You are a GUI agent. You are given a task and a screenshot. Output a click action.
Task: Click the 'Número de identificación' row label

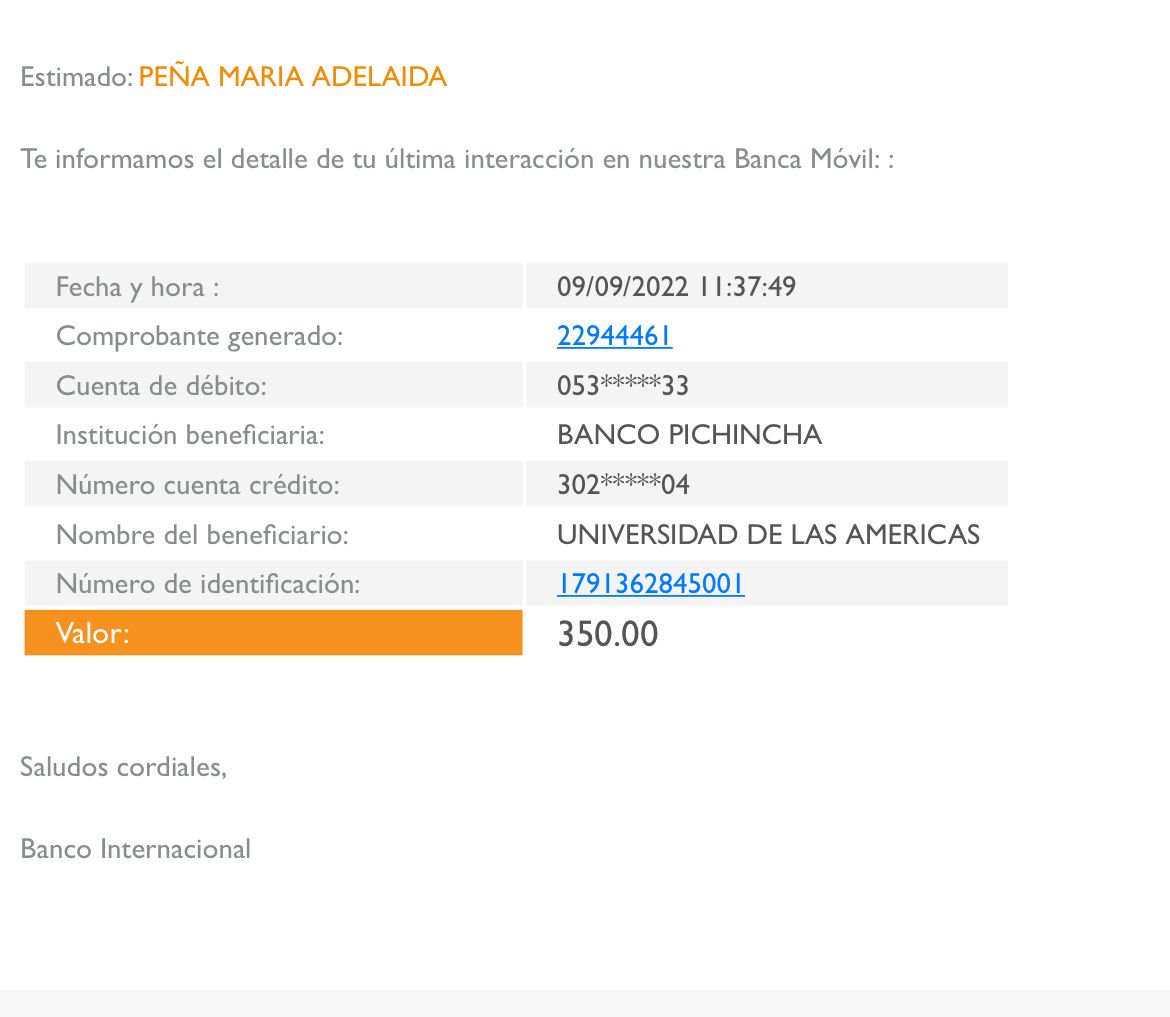pos(207,584)
